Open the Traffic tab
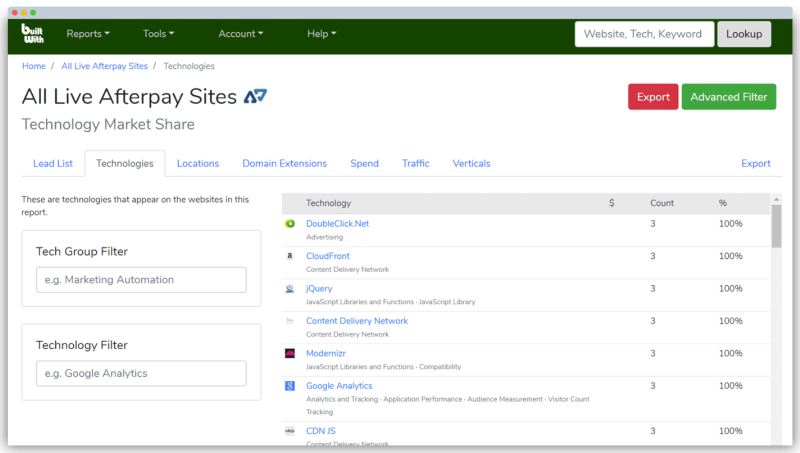800x453 pixels. pyautogui.click(x=416, y=163)
